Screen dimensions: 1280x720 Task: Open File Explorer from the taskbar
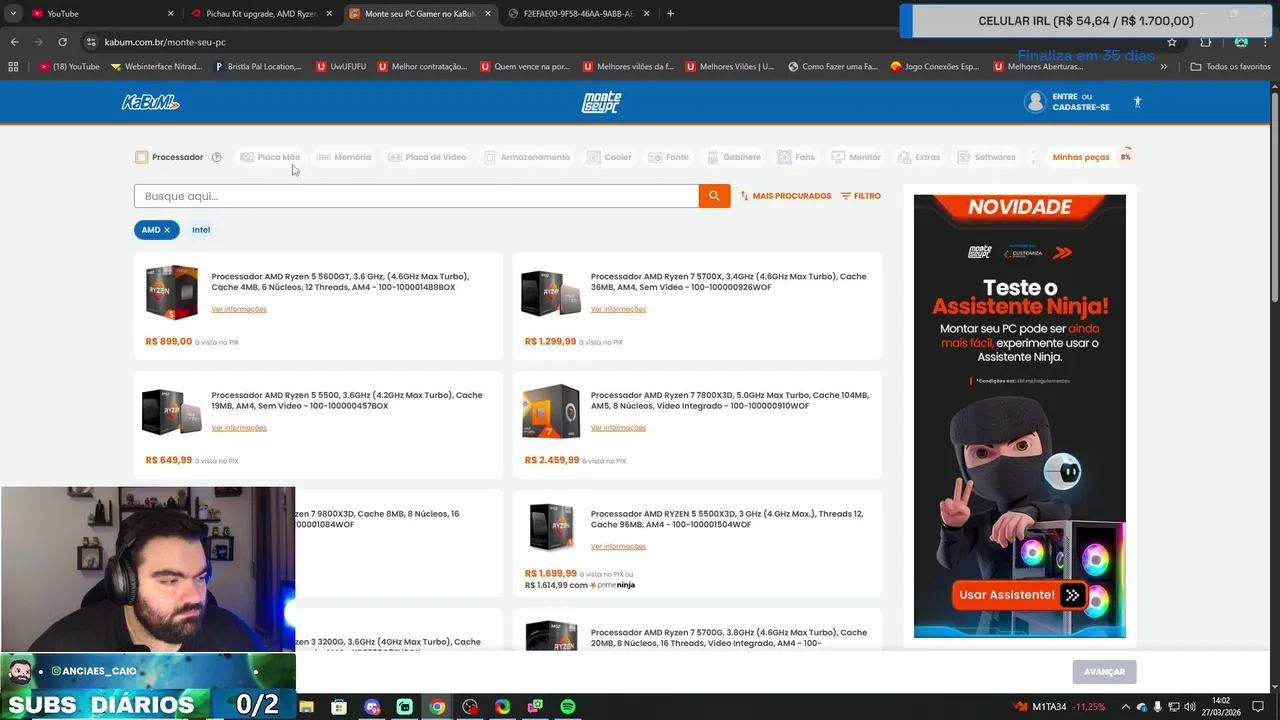click(307, 707)
